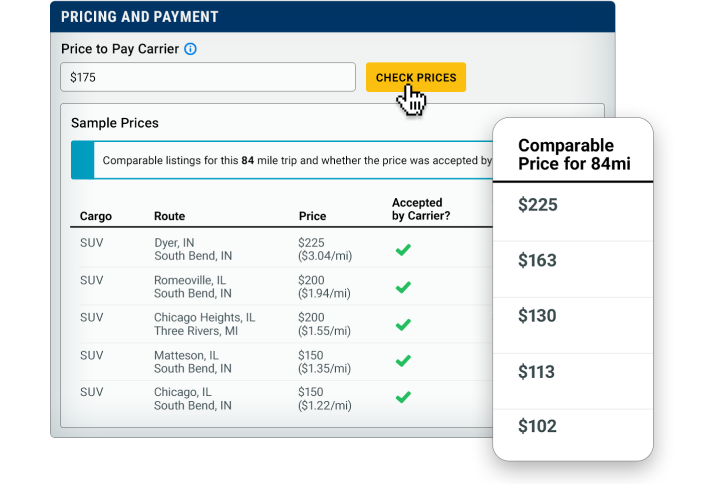
Task: Click the green checkmark for Matteson, IL route
Action: [403, 361]
